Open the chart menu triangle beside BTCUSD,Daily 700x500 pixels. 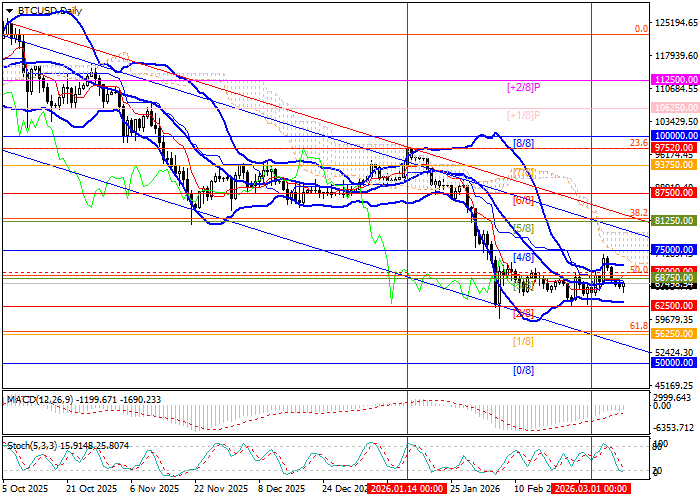(9, 11)
